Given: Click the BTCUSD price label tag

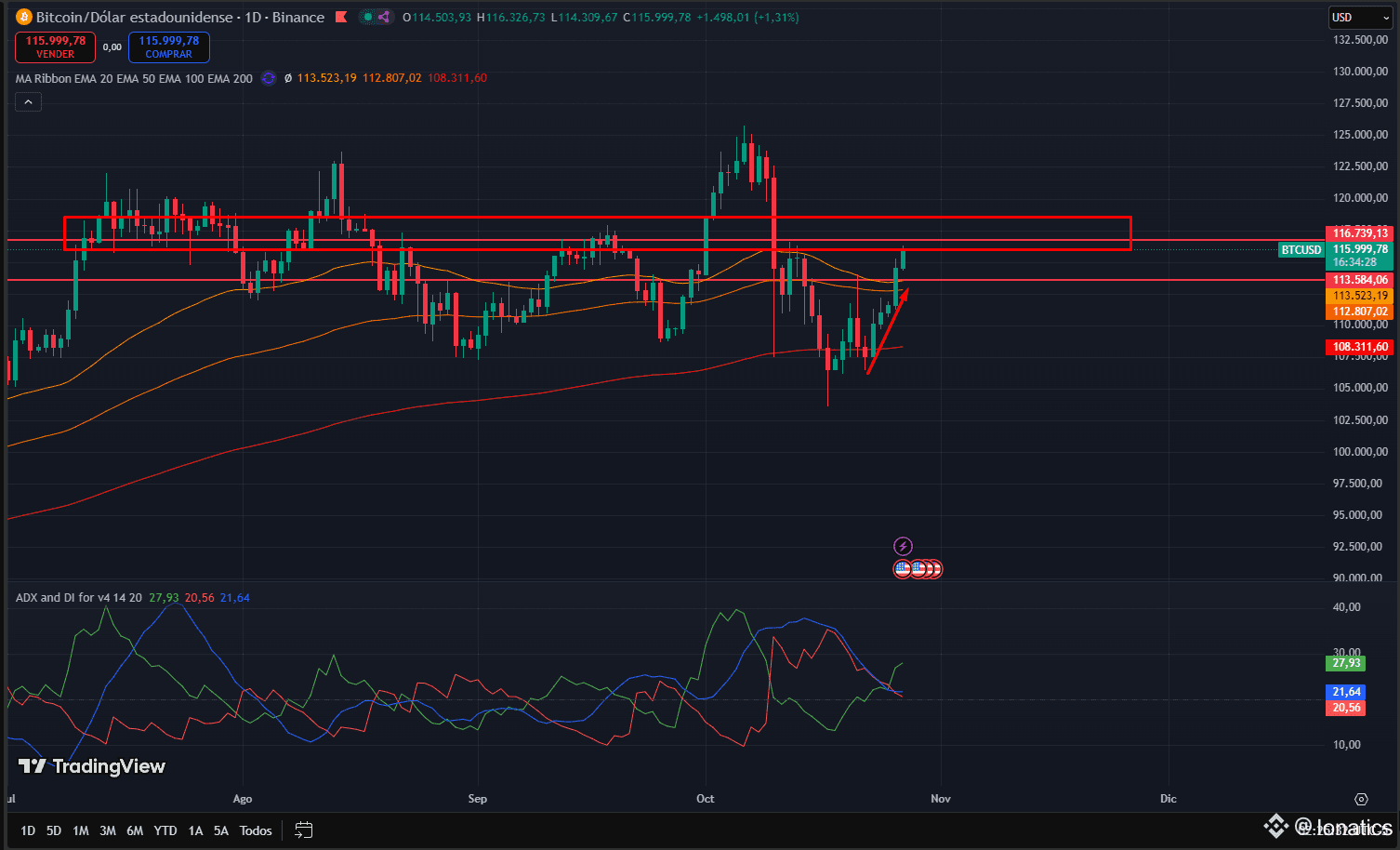Looking at the screenshot, I should [1301, 249].
